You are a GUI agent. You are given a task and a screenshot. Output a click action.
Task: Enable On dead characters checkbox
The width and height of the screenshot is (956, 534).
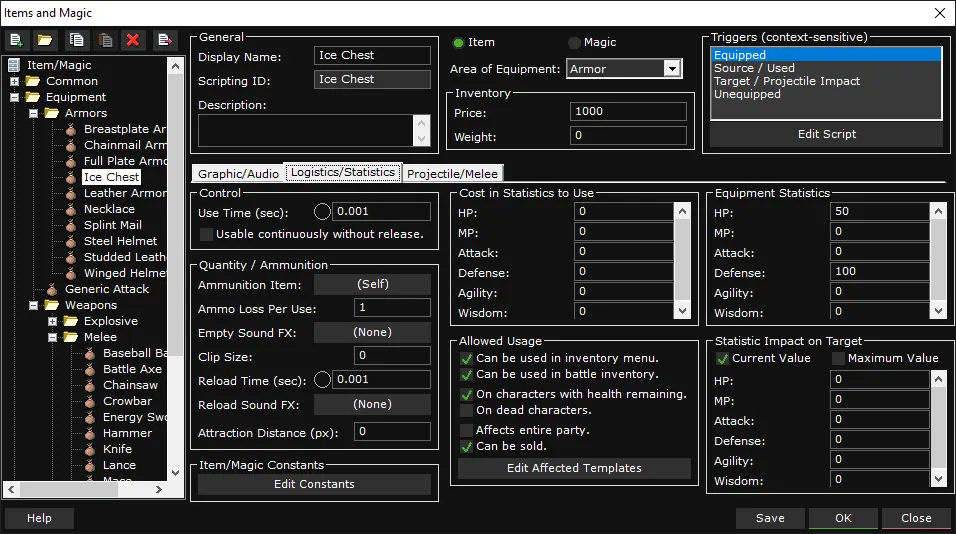click(x=466, y=410)
